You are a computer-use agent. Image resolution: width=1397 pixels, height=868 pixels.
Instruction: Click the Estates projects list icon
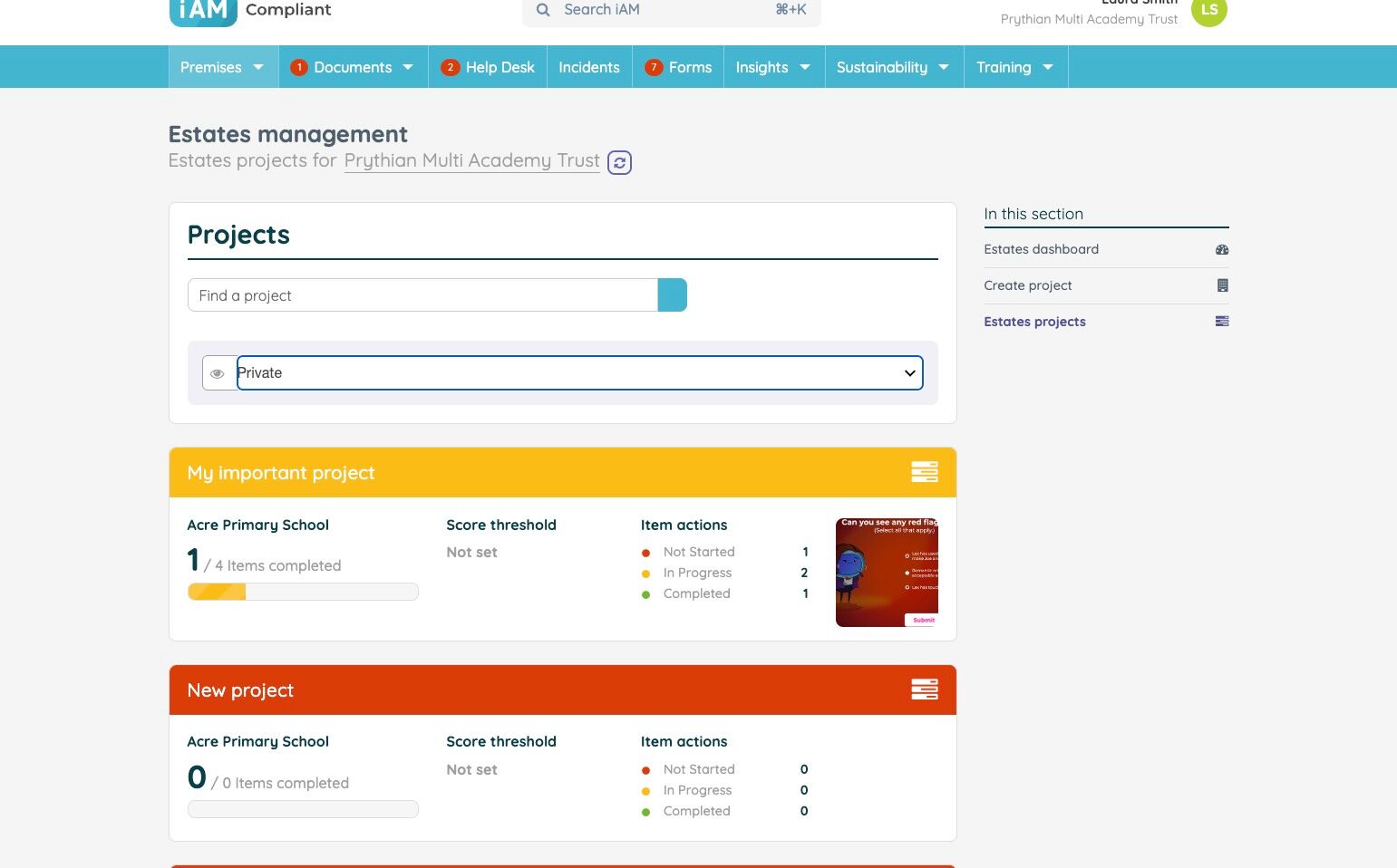click(1222, 322)
